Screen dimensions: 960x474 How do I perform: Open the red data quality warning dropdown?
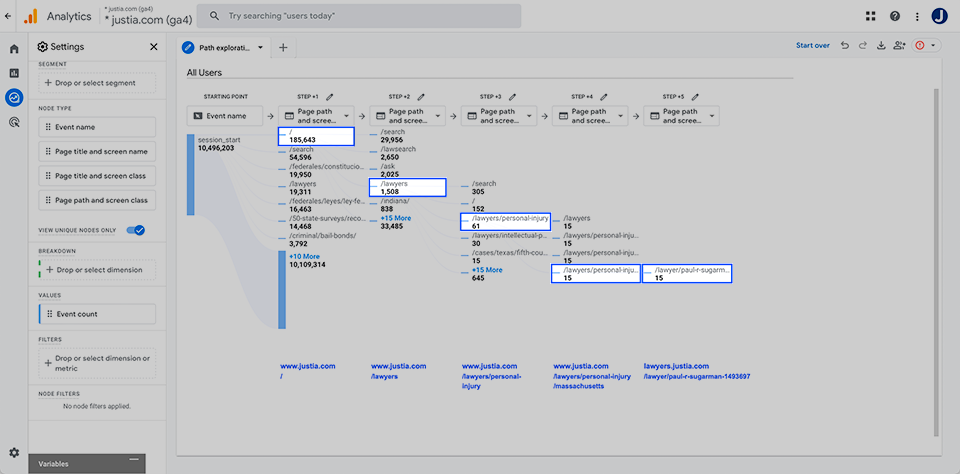point(925,46)
